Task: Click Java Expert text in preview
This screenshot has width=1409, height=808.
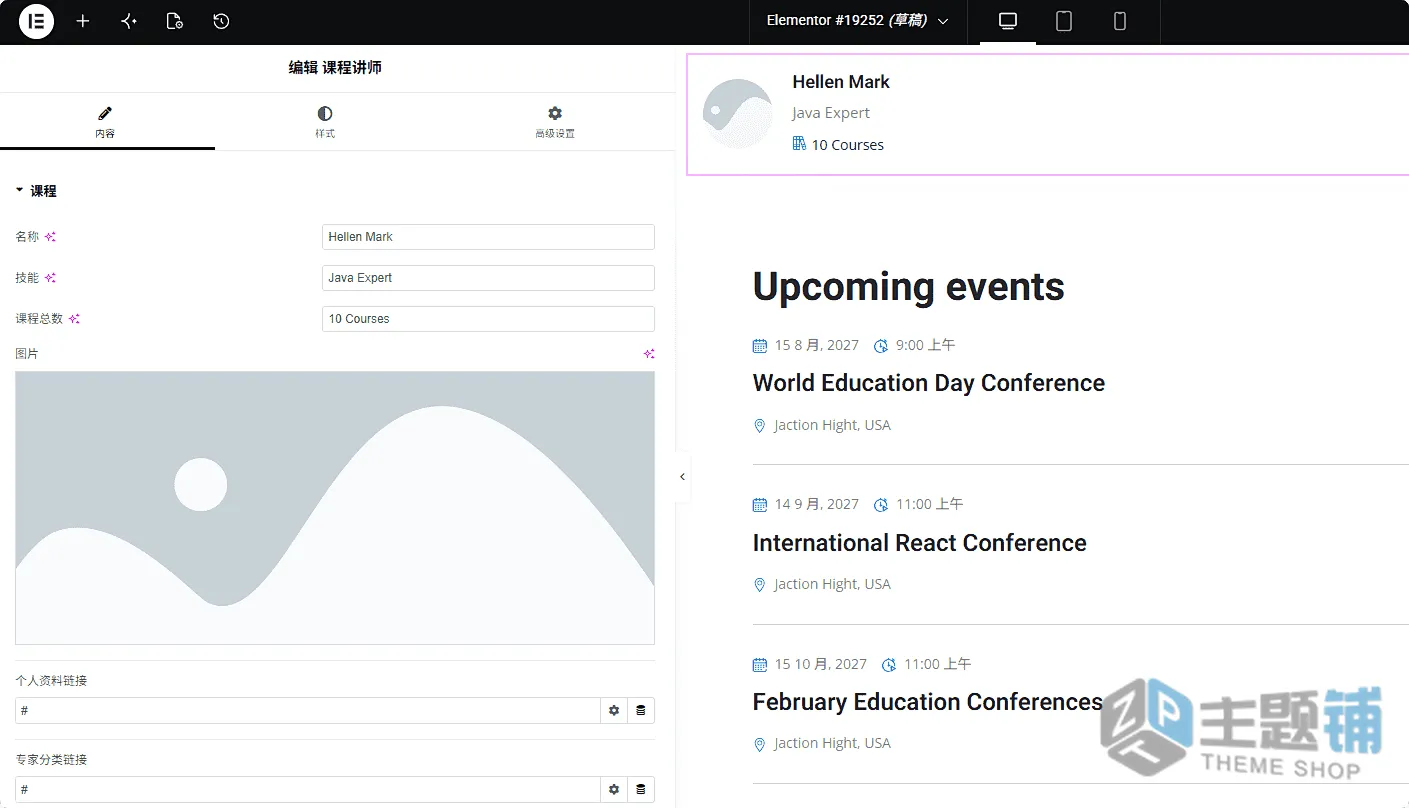Action: pyautogui.click(x=831, y=113)
